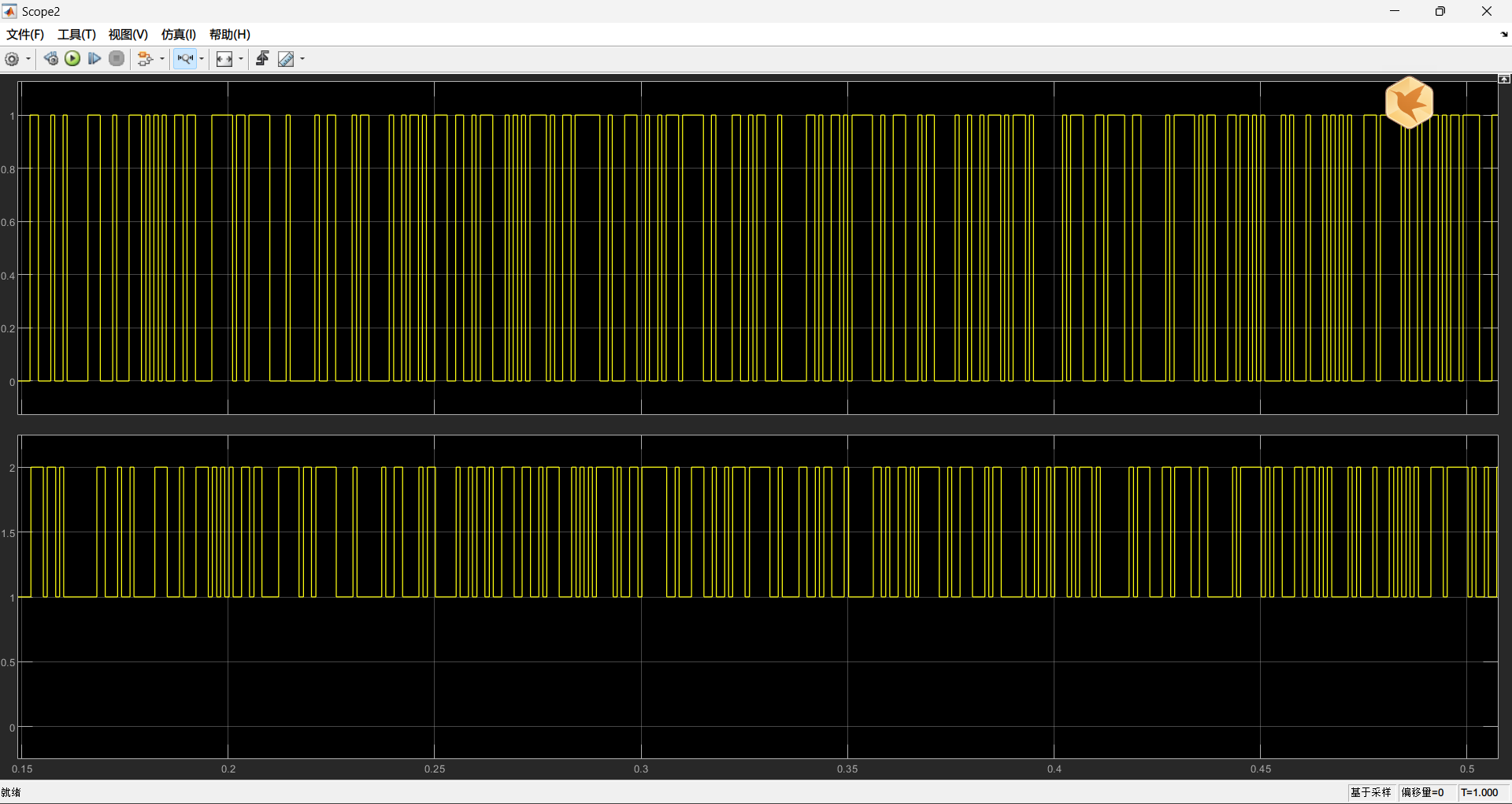Open the 仿真(I) menu
This screenshot has width=1512, height=804.
[178, 35]
